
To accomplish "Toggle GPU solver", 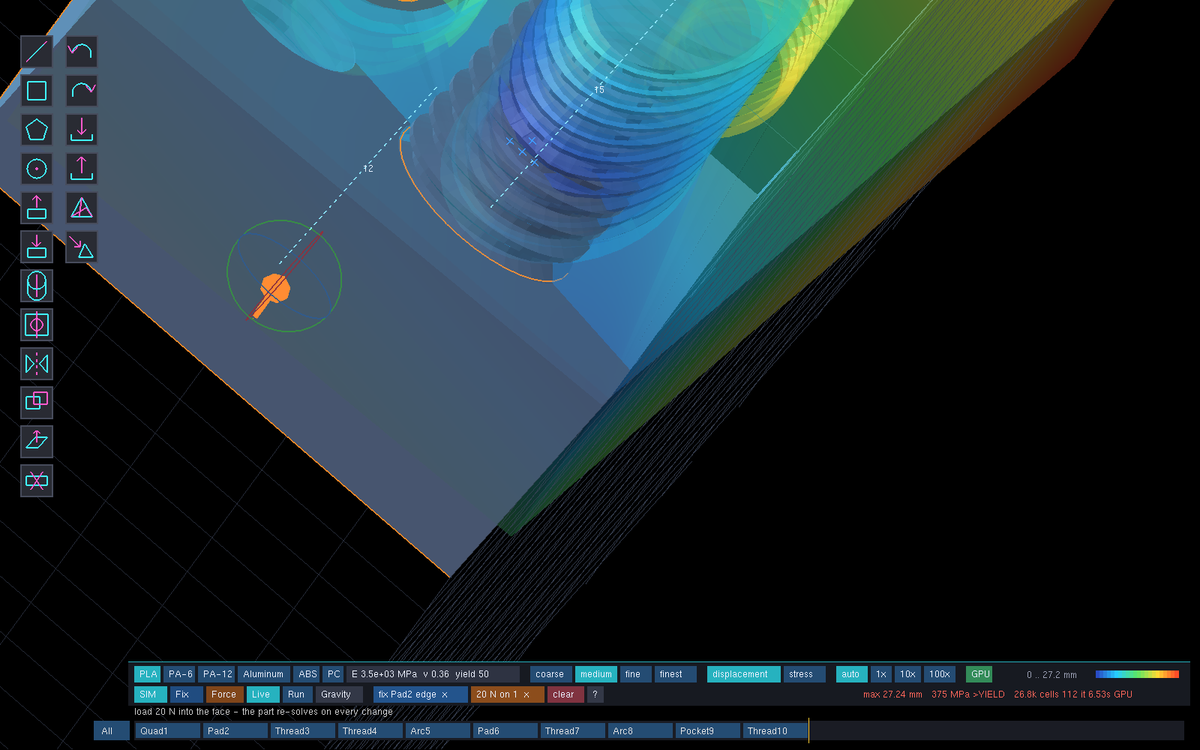I will pyautogui.click(x=979, y=674).
